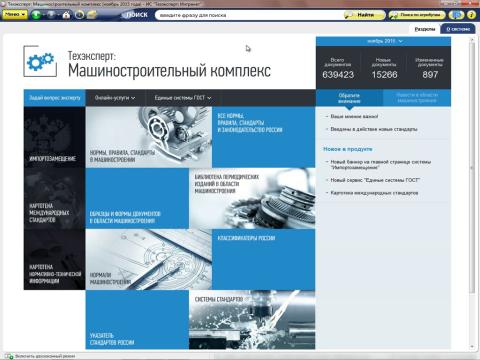The height and width of the screenshot is (360, 480).
Task: Open Все нормы, правила, стандарты России tile
Action: (264, 137)
